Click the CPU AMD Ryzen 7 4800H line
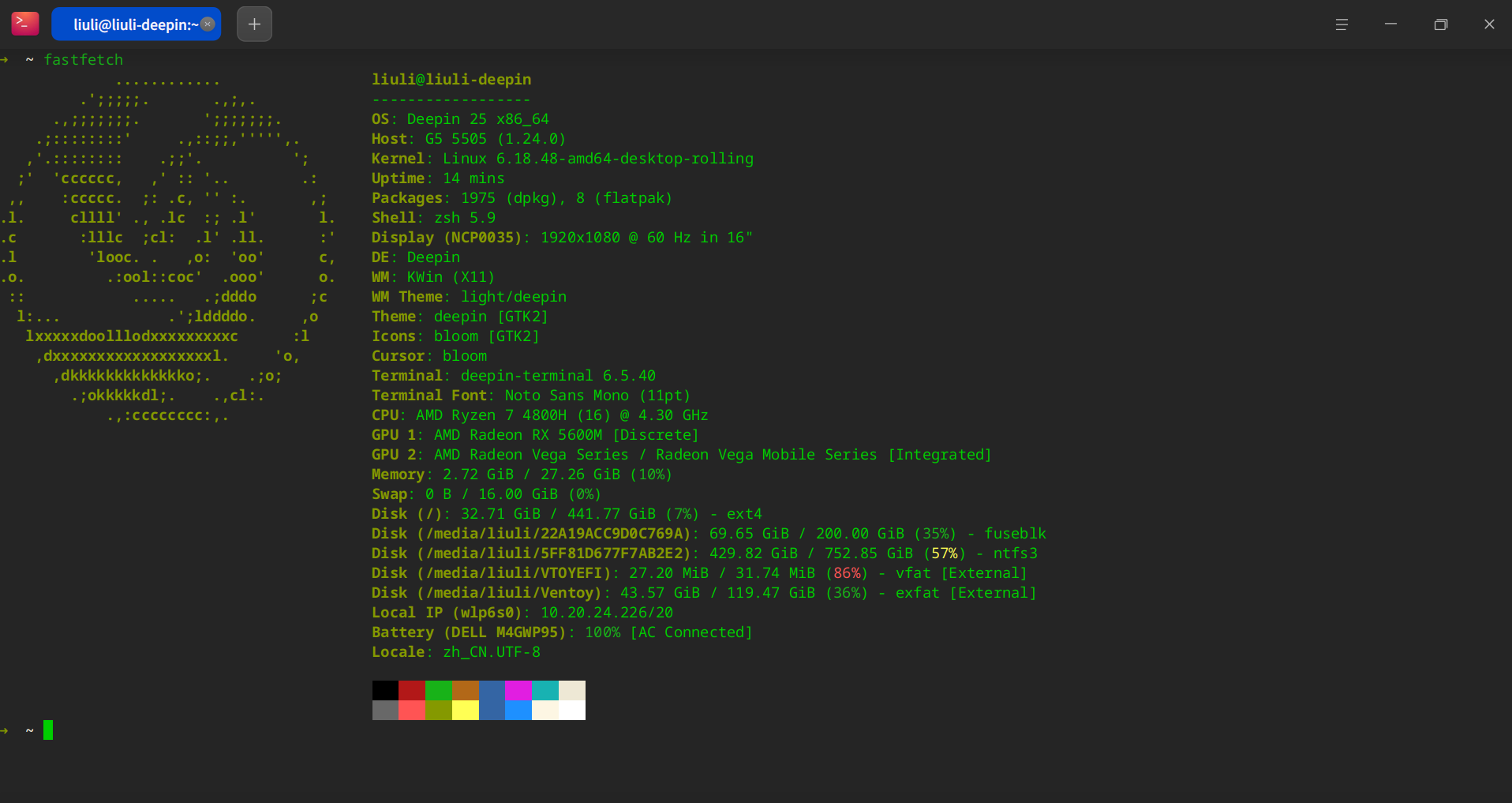Screen dimensions: 1512x803 (x=540, y=415)
